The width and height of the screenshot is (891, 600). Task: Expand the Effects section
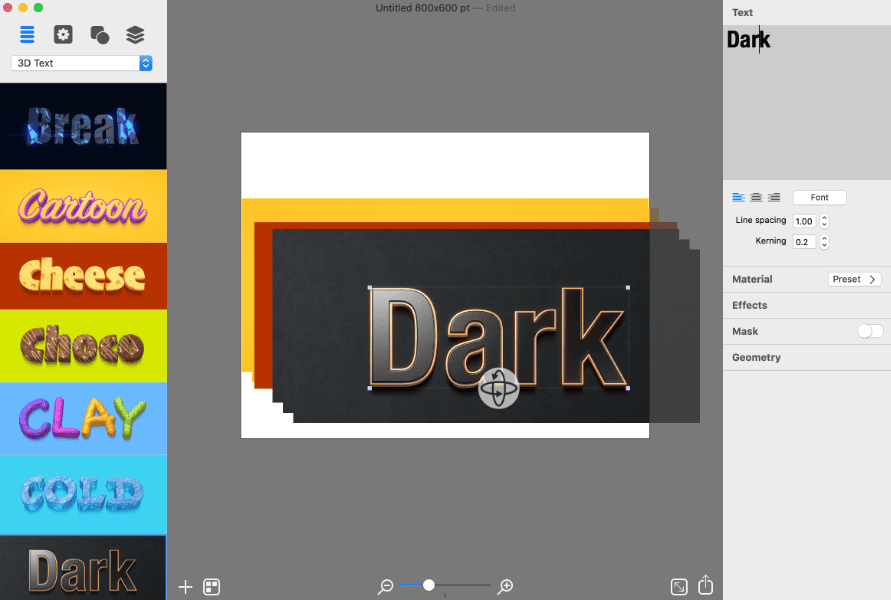(807, 305)
